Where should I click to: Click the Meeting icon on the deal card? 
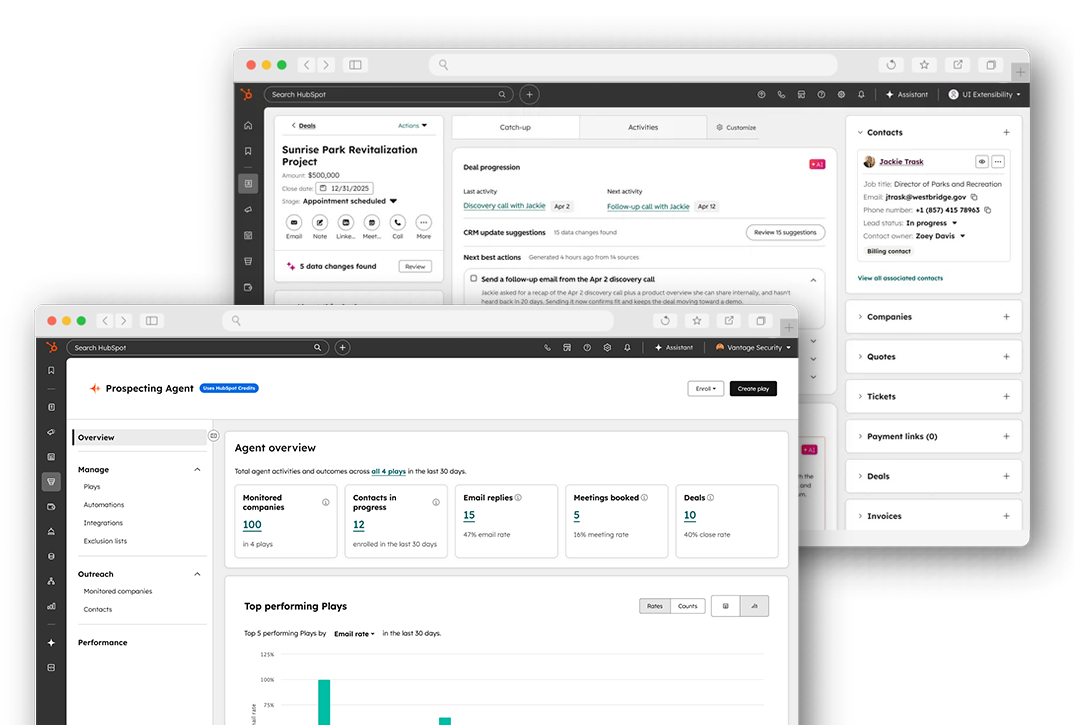[371, 223]
